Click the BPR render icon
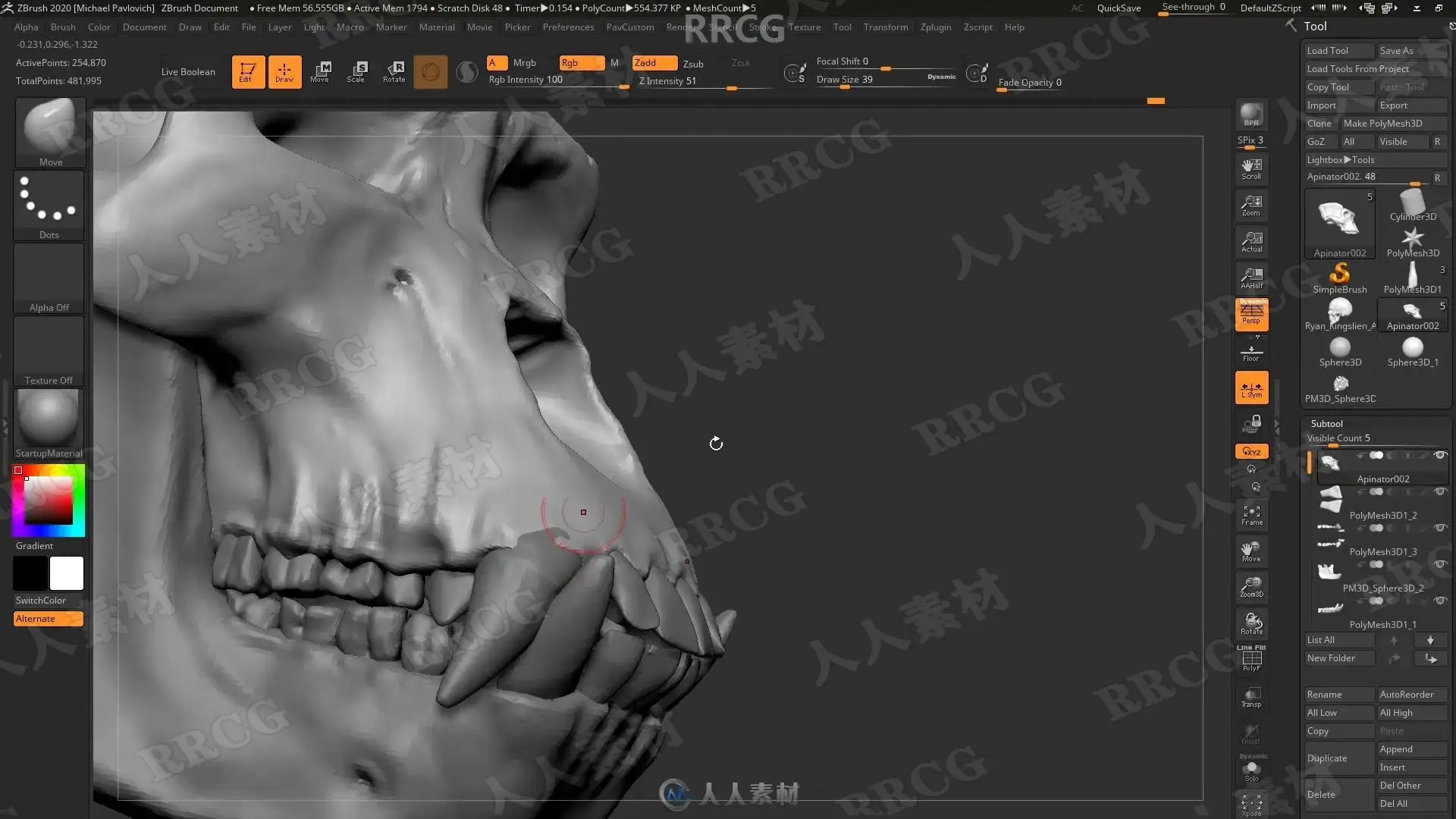Viewport: 1456px width, 819px height. click(1251, 115)
